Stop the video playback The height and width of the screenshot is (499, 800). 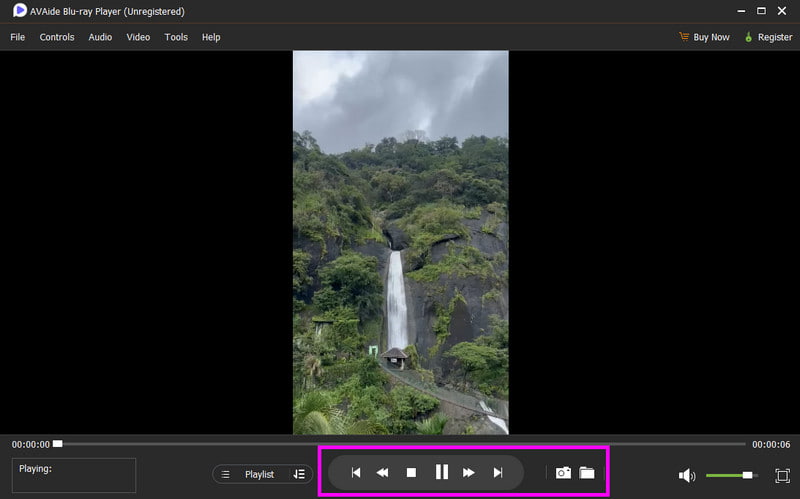411,473
